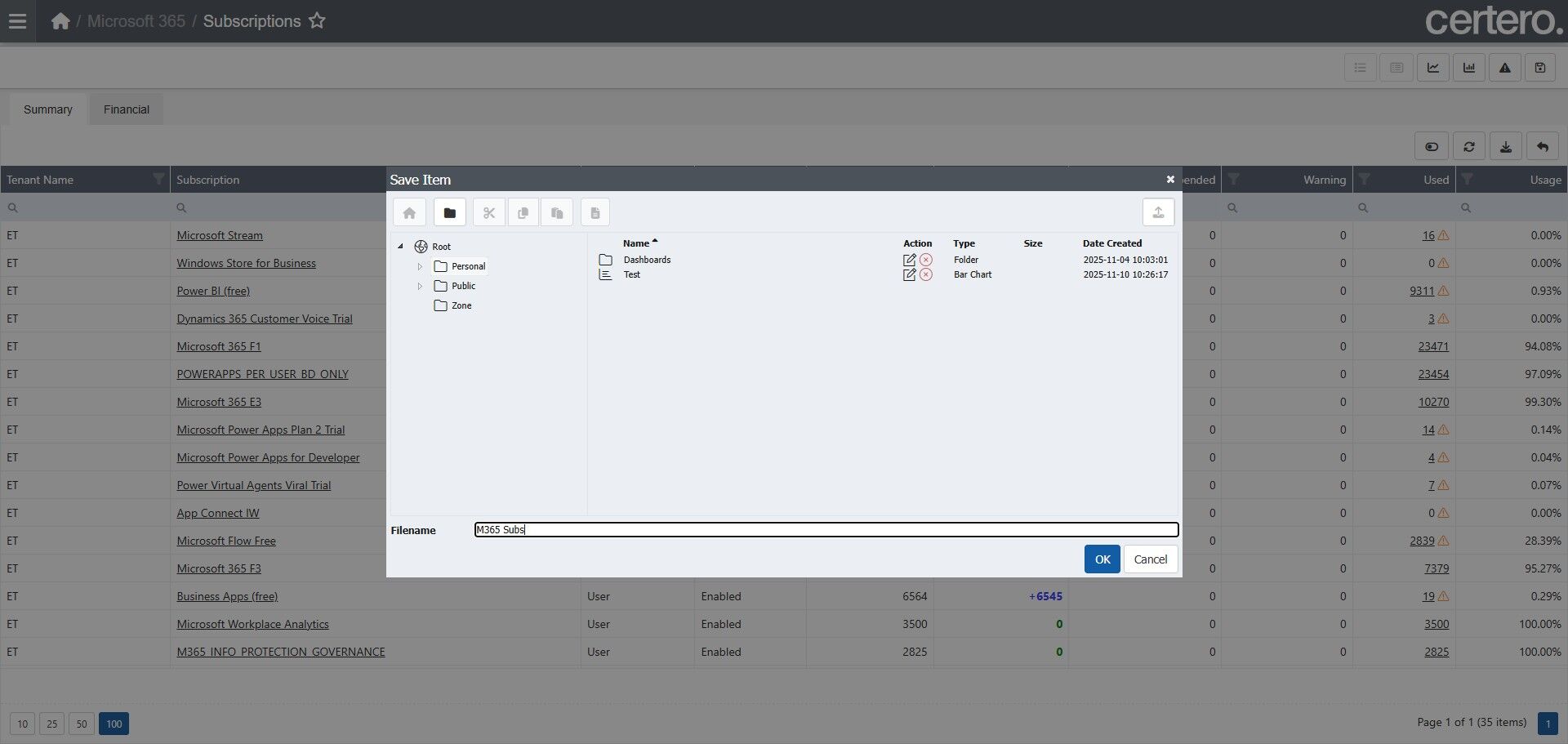Click the alert triangle toolbar icon

coord(1505,68)
